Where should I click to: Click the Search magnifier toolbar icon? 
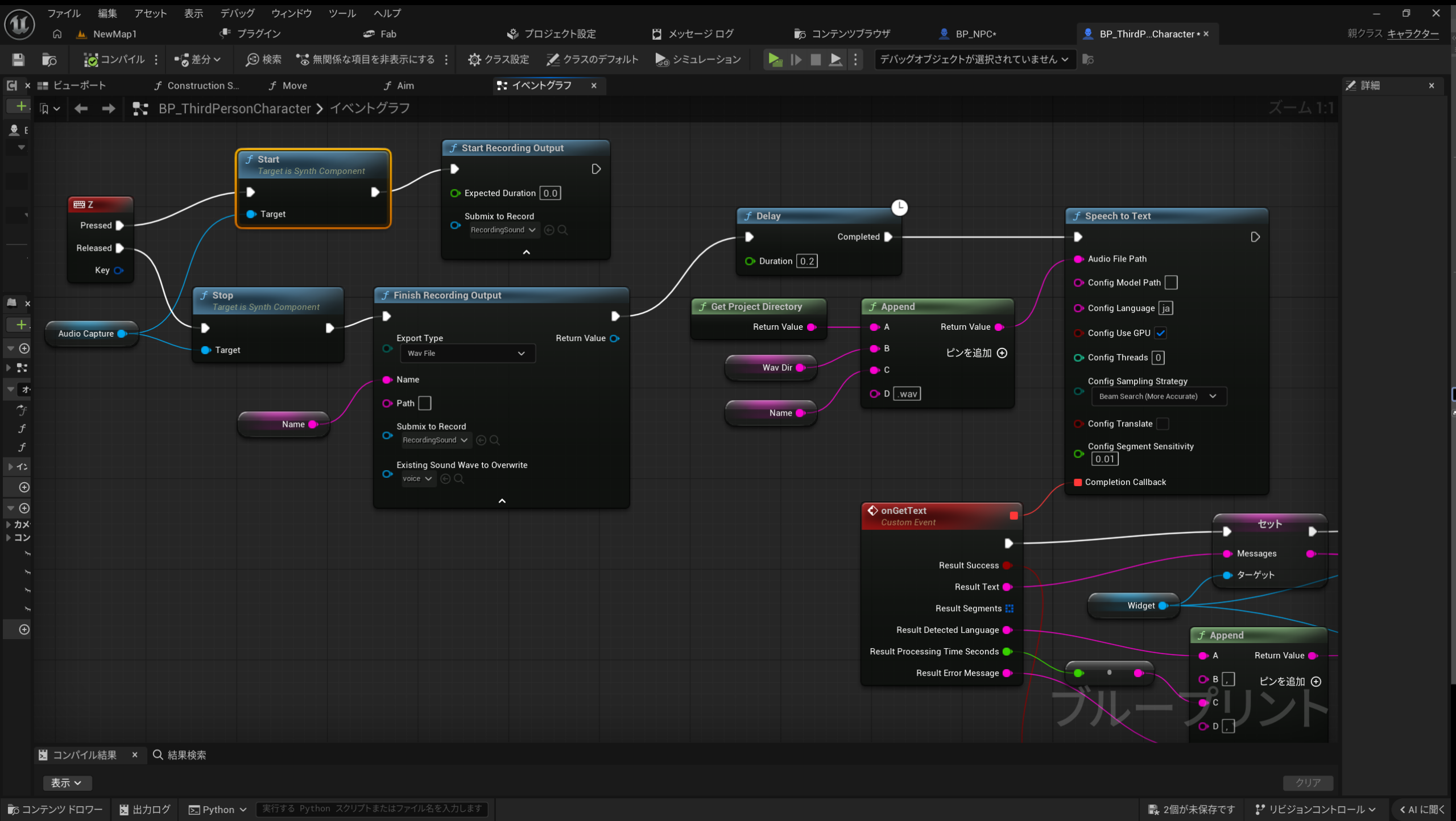(252, 60)
